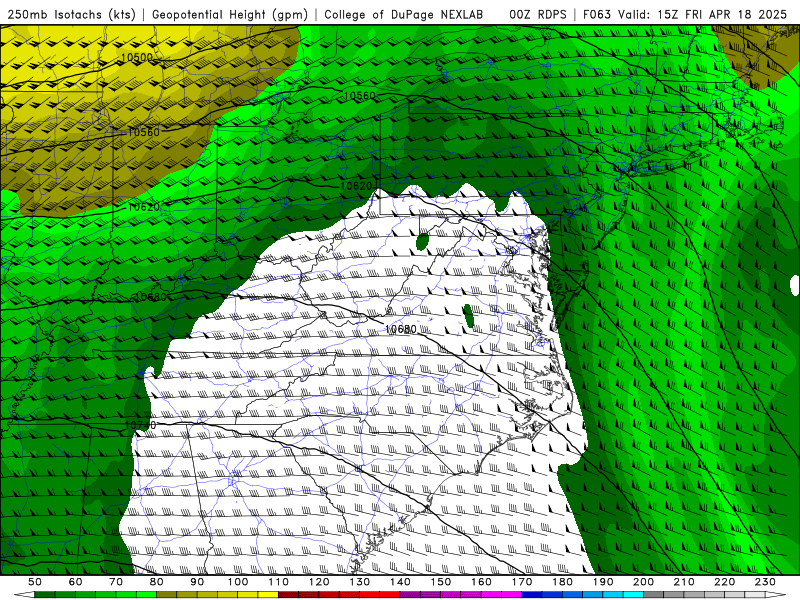
Task: Click the 200 tick label on the color bar
Action: tap(644, 582)
